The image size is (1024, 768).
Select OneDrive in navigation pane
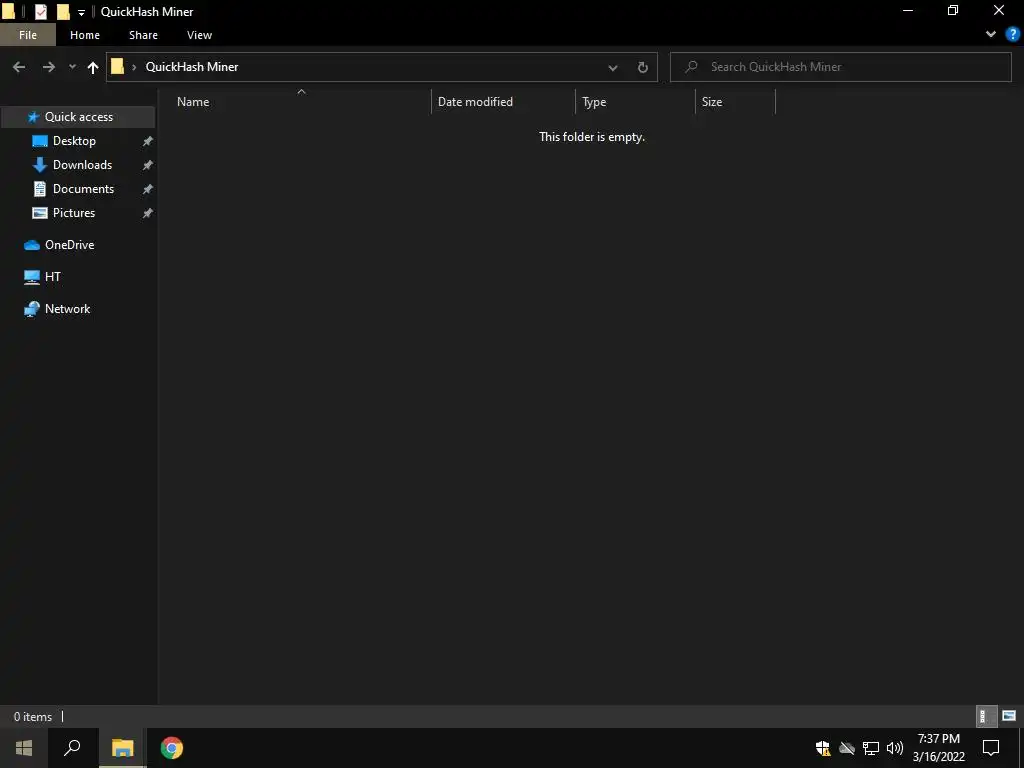pos(69,245)
